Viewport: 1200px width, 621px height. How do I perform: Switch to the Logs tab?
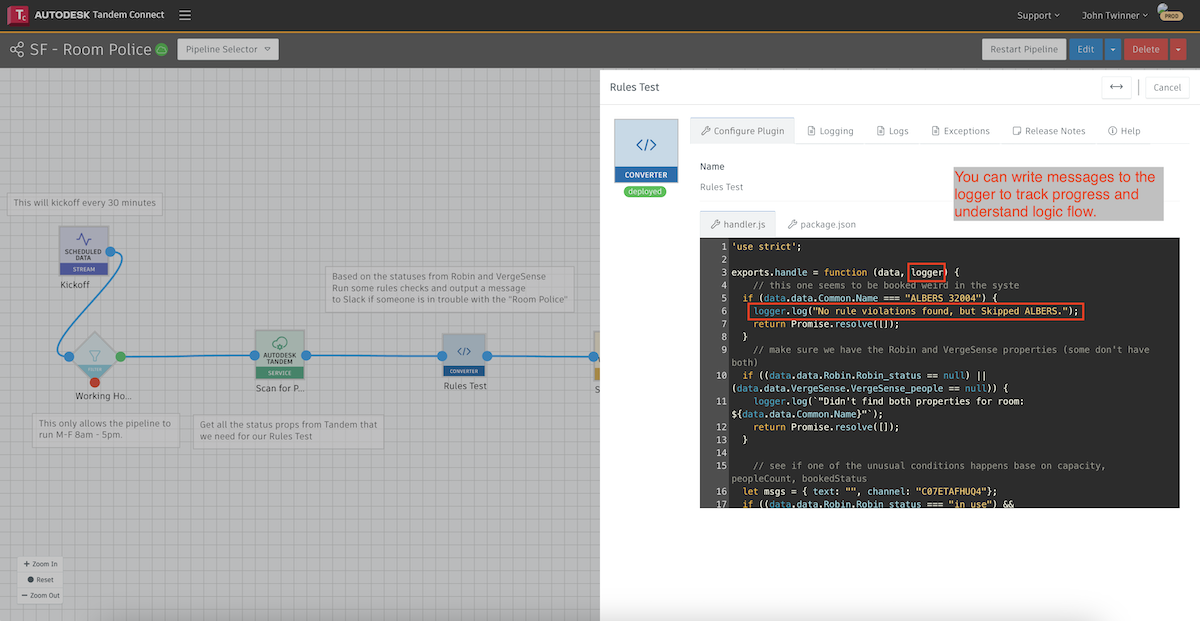click(x=892, y=131)
